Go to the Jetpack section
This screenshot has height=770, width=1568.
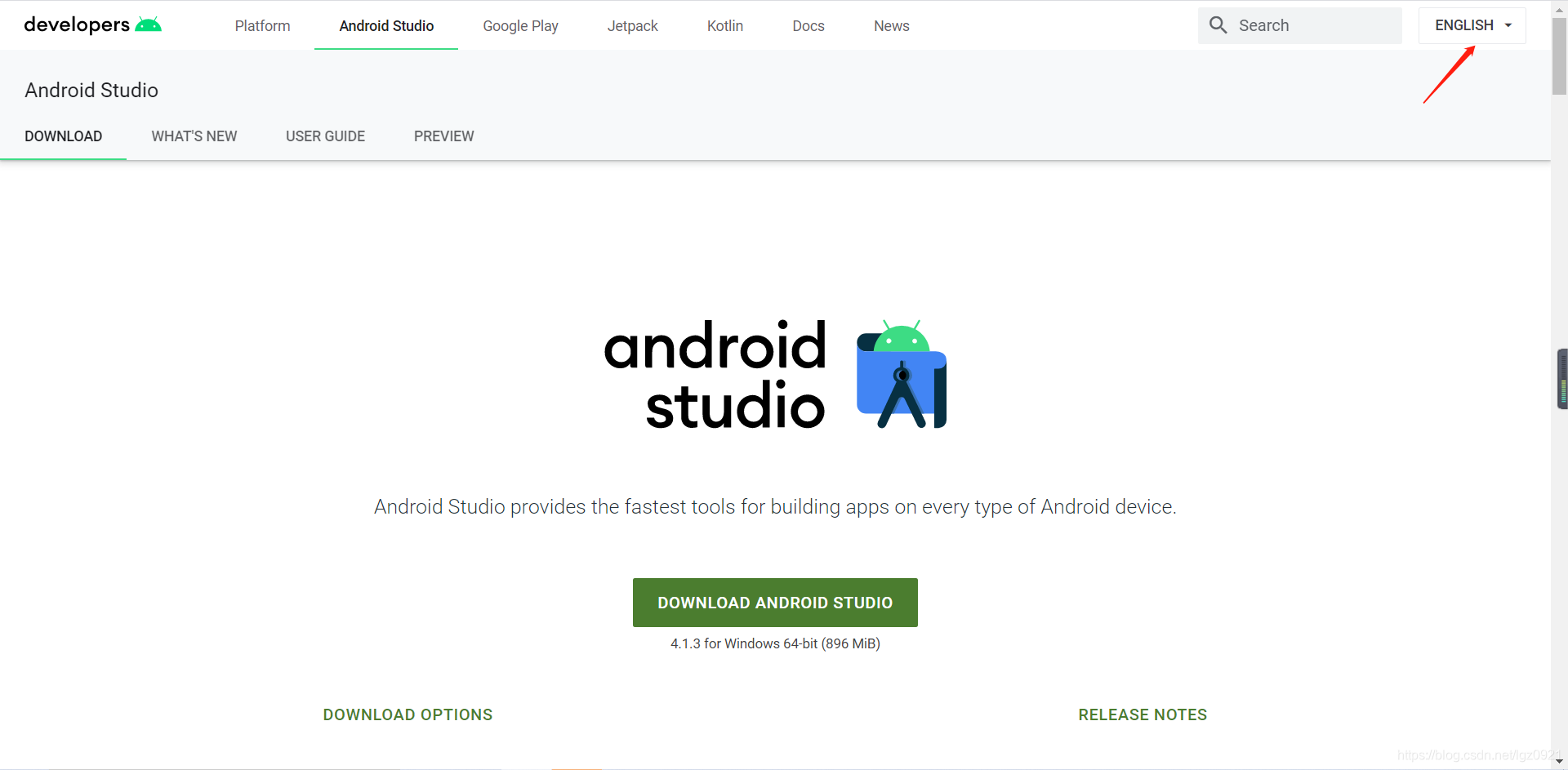[x=632, y=26]
